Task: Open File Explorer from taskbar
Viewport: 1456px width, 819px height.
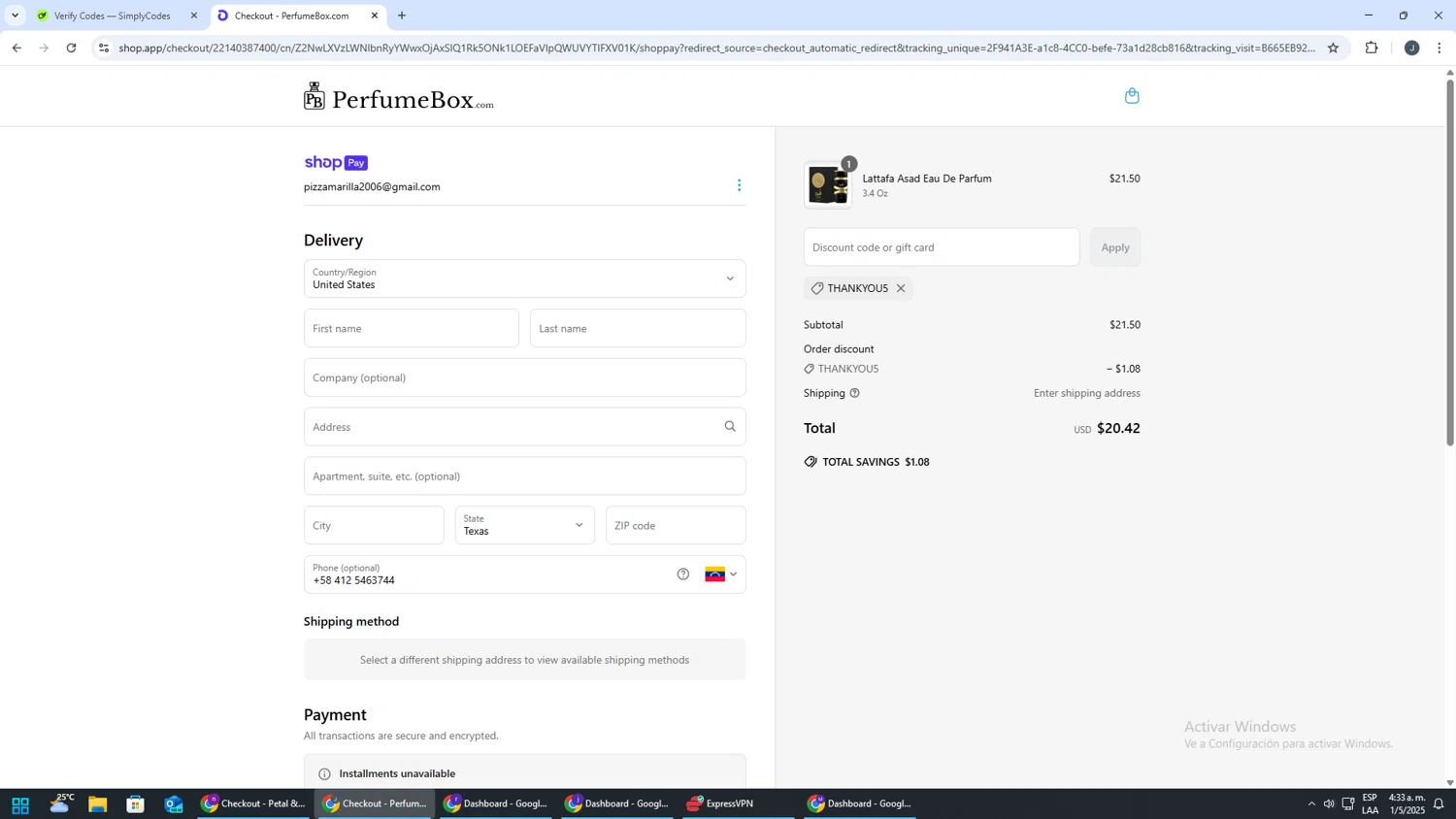Action: (x=97, y=804)
